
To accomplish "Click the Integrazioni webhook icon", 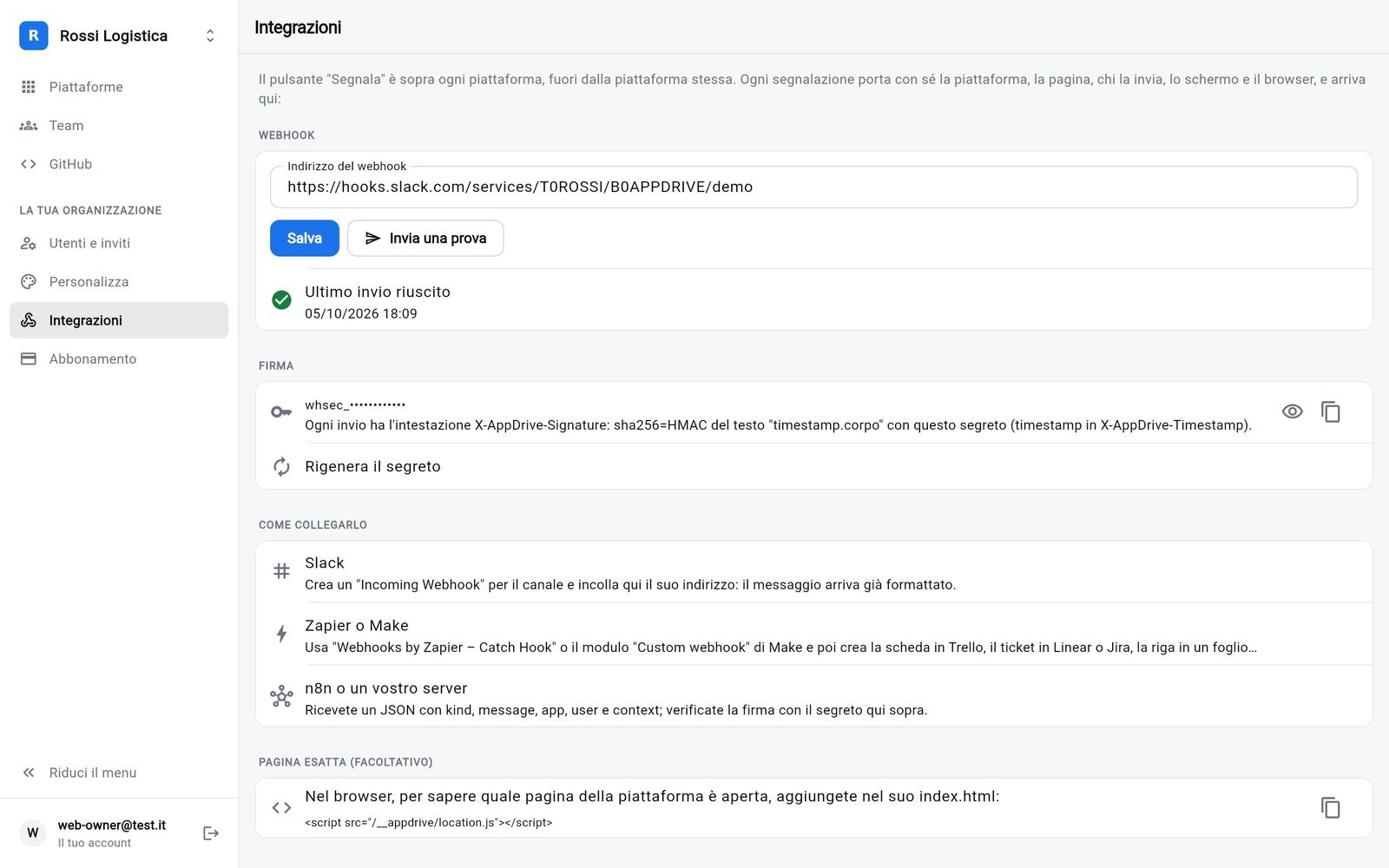I will [x=29, y=320].
